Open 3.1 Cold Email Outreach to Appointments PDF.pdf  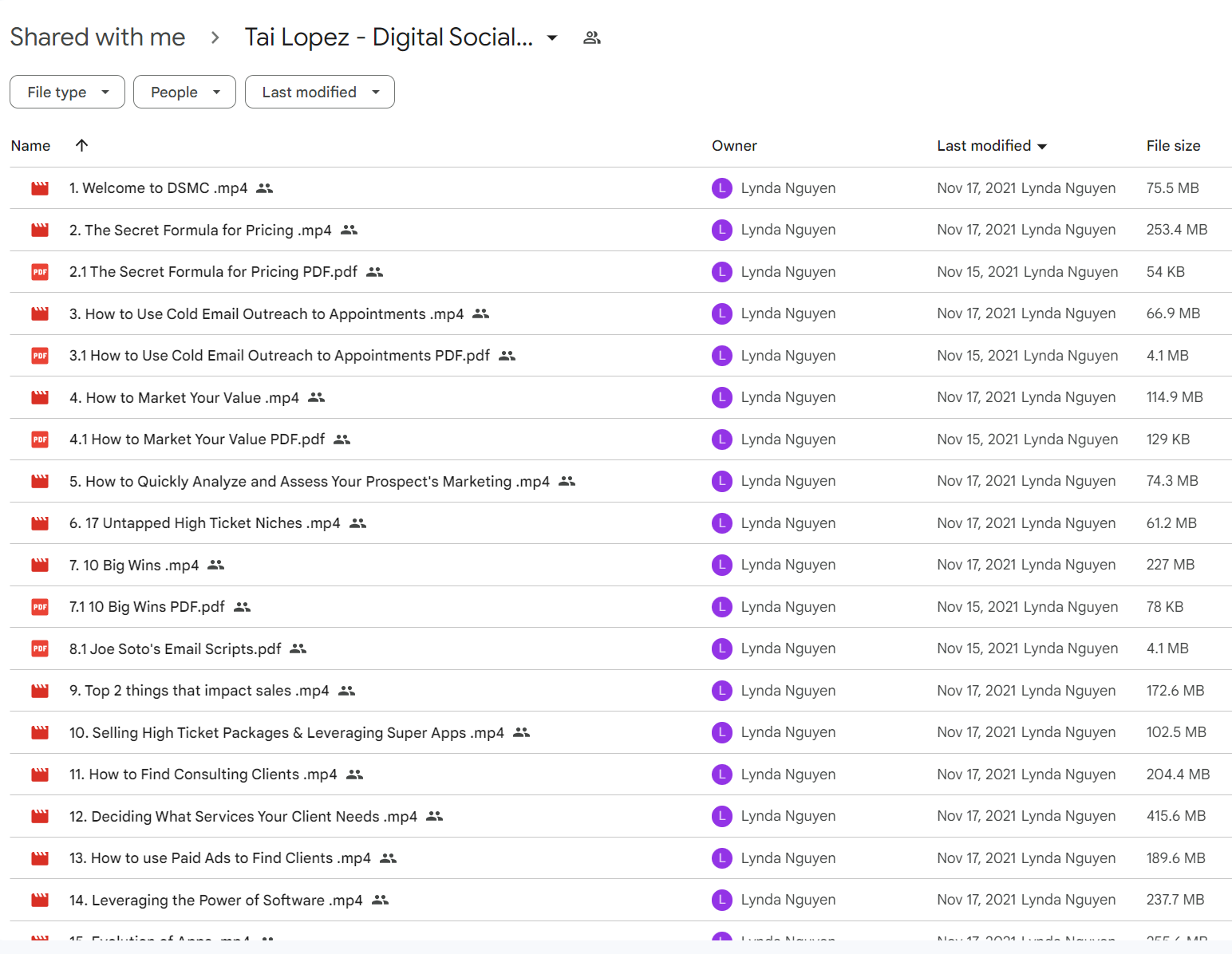click(x=279, y=356)
